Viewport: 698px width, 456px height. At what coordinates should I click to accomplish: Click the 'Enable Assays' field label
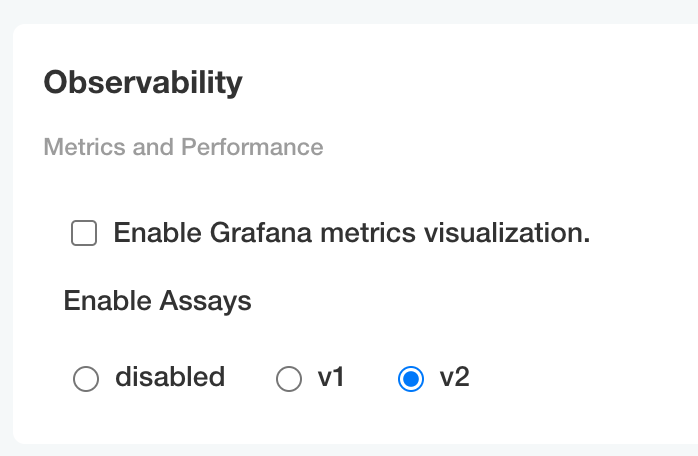click(x=157, y=301)
